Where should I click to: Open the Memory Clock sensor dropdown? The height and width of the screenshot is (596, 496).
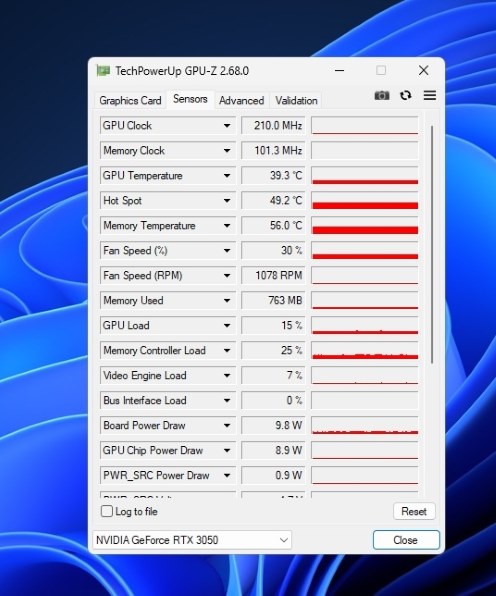[227, 151]
